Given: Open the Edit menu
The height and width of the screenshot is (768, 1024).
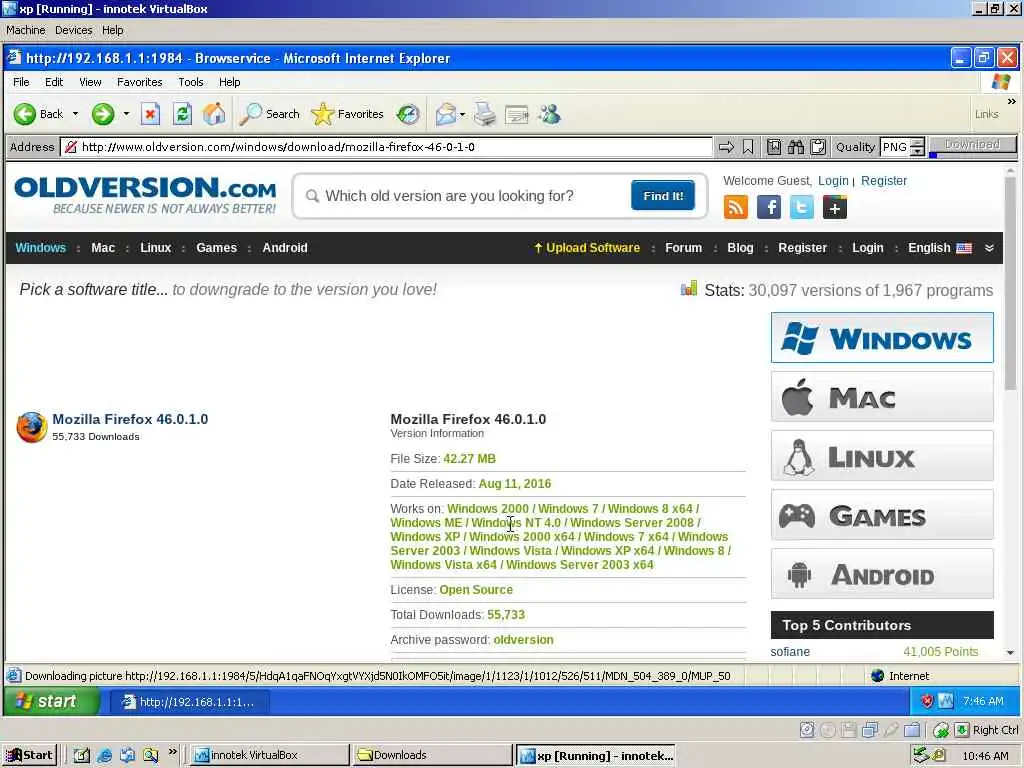Looking at the screenshot, I should click(54, 82).
